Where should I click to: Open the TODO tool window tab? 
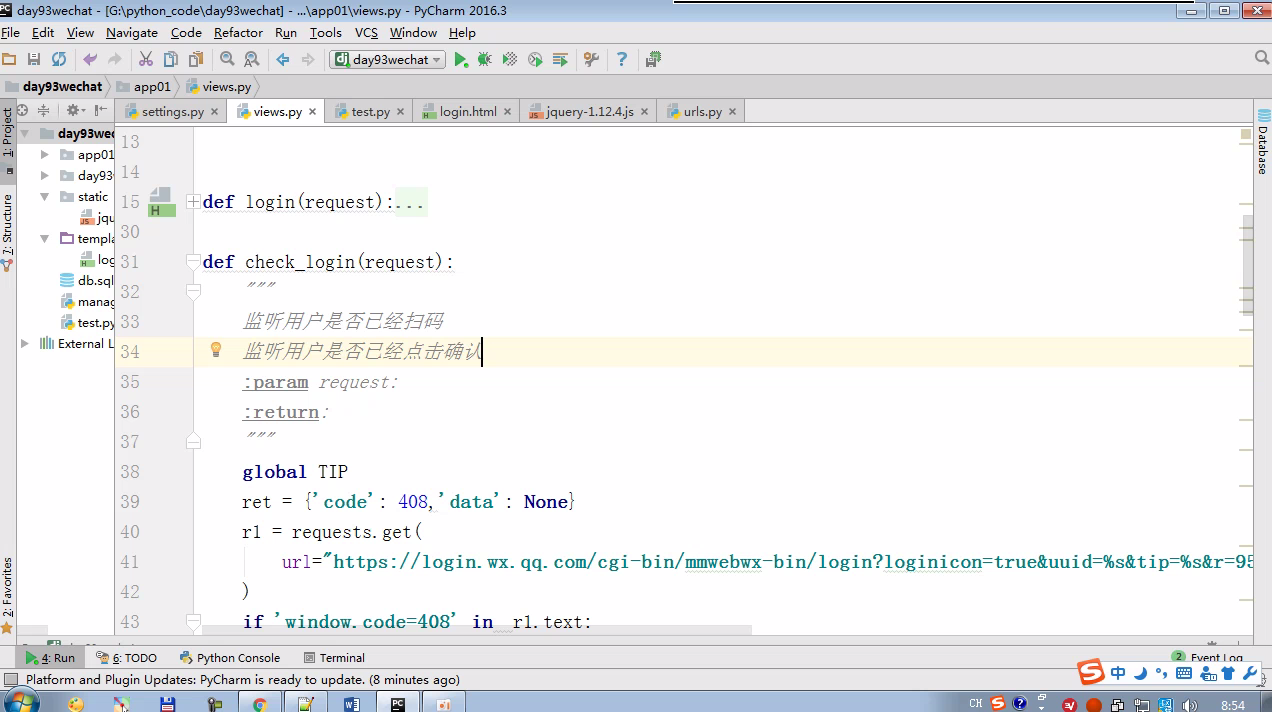click(x=127, y=658)
